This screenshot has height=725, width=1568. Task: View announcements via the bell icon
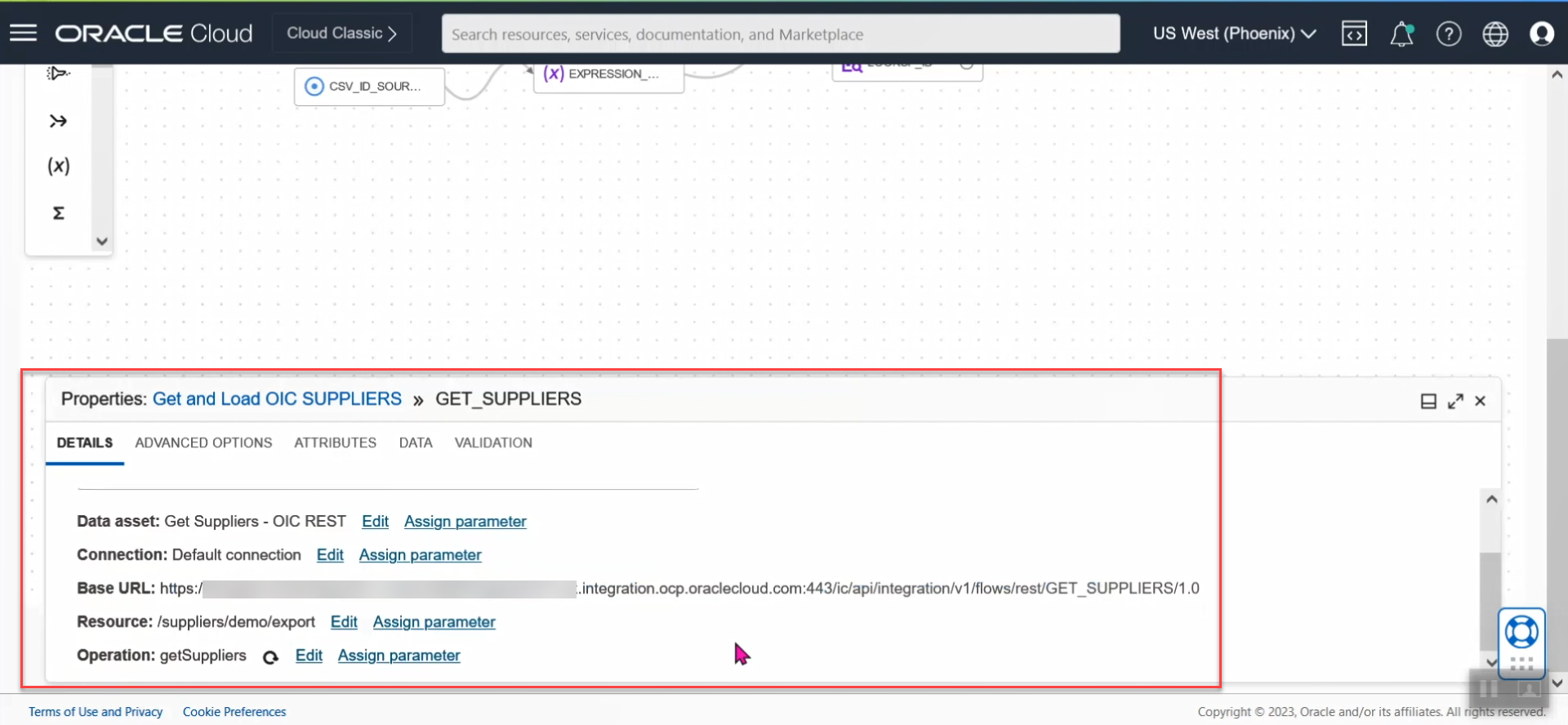point(1401,33)
